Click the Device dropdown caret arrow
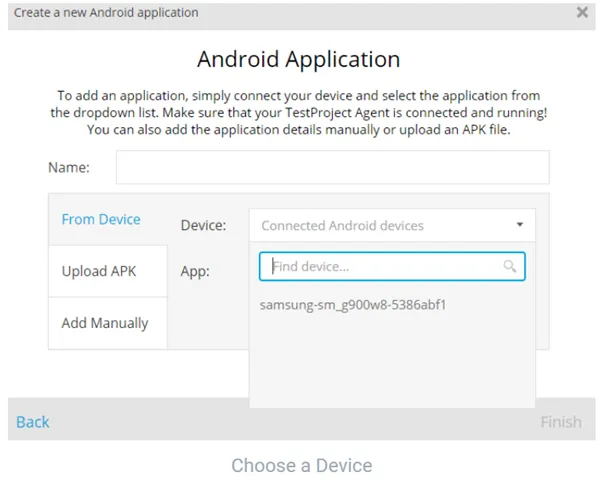The image size is (602, 488). click(x=520, y=225)
